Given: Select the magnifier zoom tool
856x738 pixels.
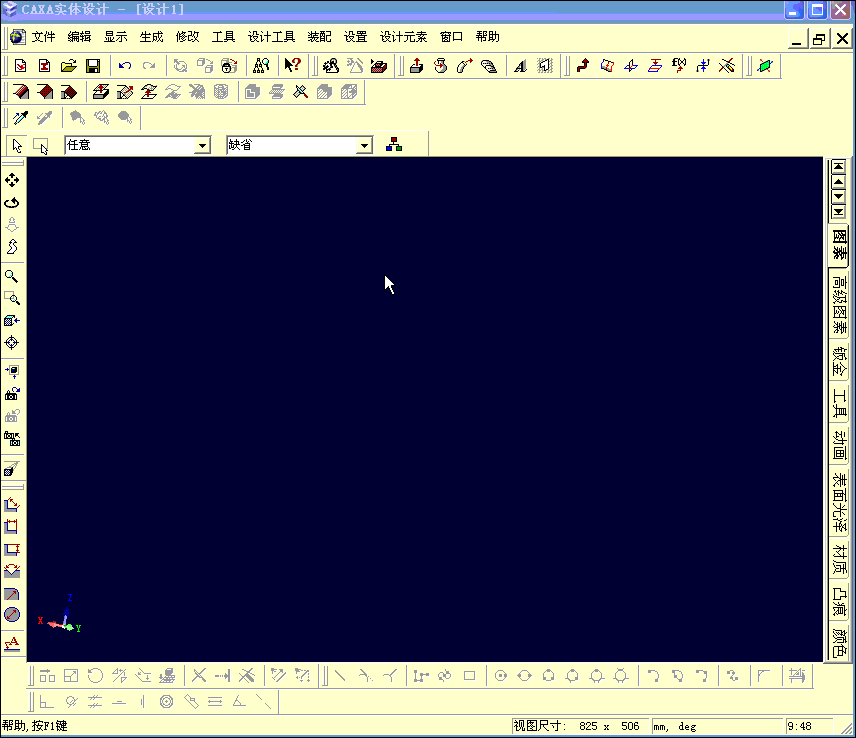Looking at the screenshot, I should (11, 276).
